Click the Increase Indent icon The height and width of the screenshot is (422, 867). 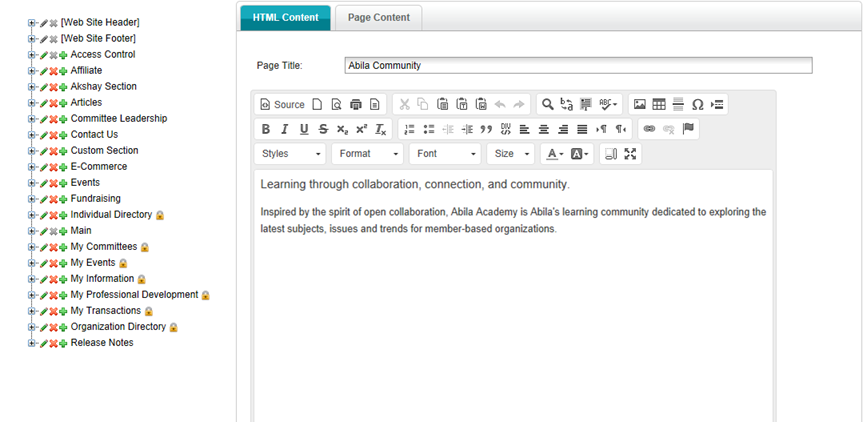pyautogui.click(x=467, y=129)
